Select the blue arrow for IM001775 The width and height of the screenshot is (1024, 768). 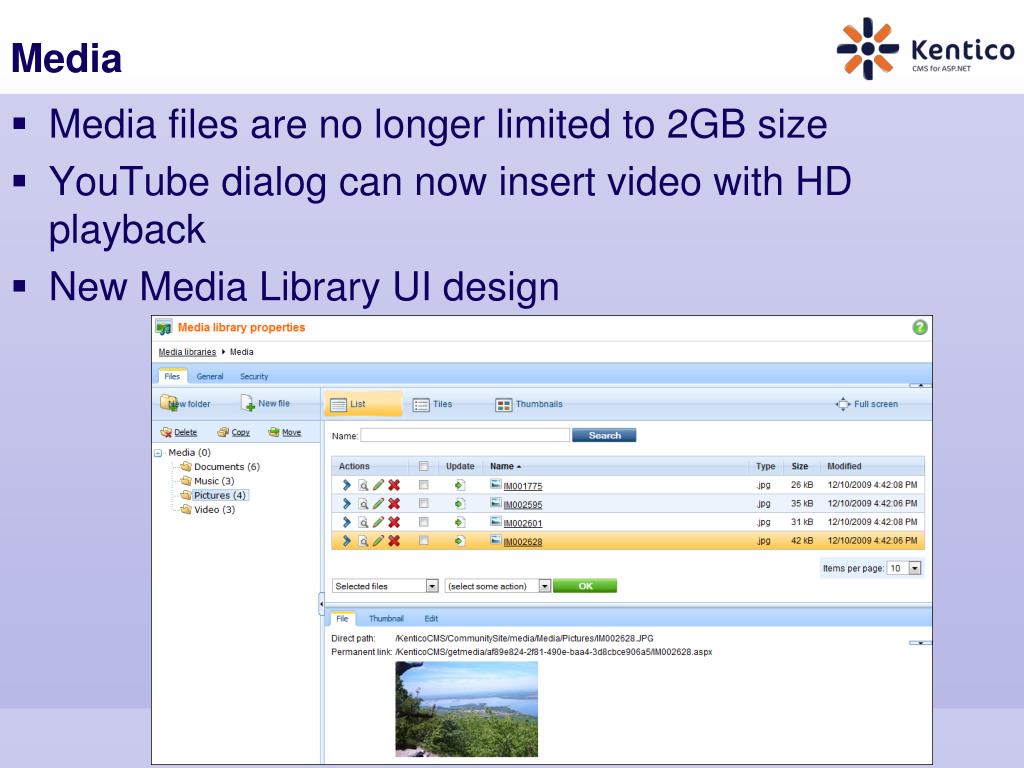coord(347,485)
